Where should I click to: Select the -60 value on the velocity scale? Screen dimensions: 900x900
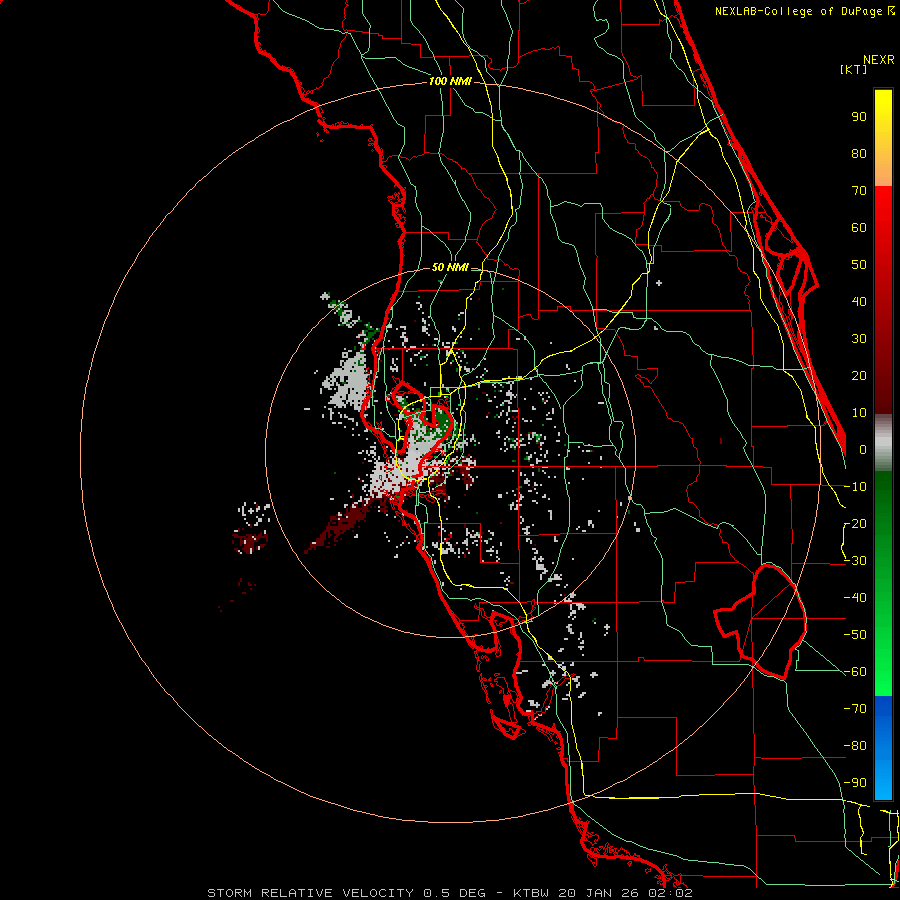pyautogui.click(x=855, y=672)
